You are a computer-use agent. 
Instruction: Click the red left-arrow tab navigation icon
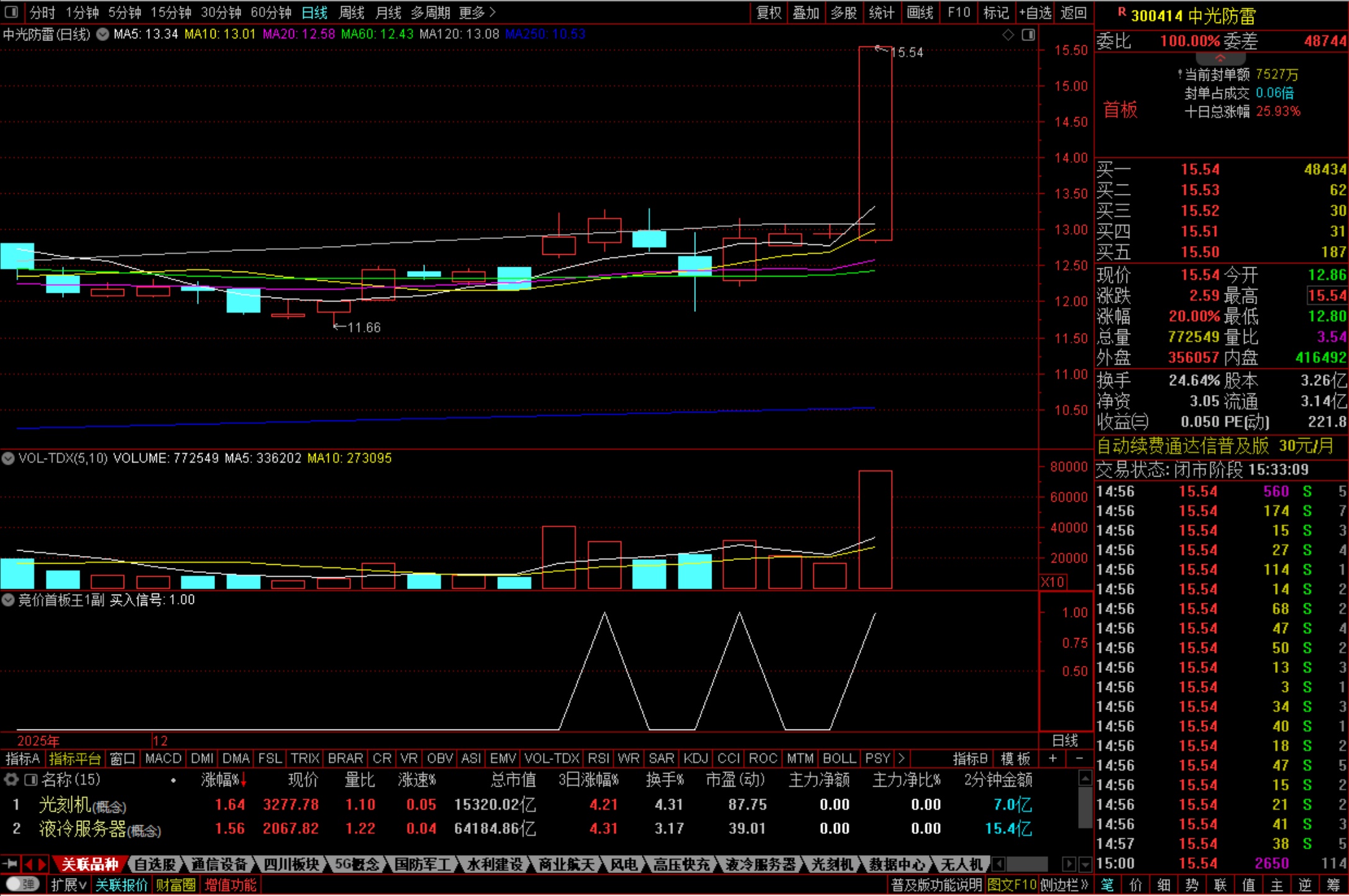29,864
